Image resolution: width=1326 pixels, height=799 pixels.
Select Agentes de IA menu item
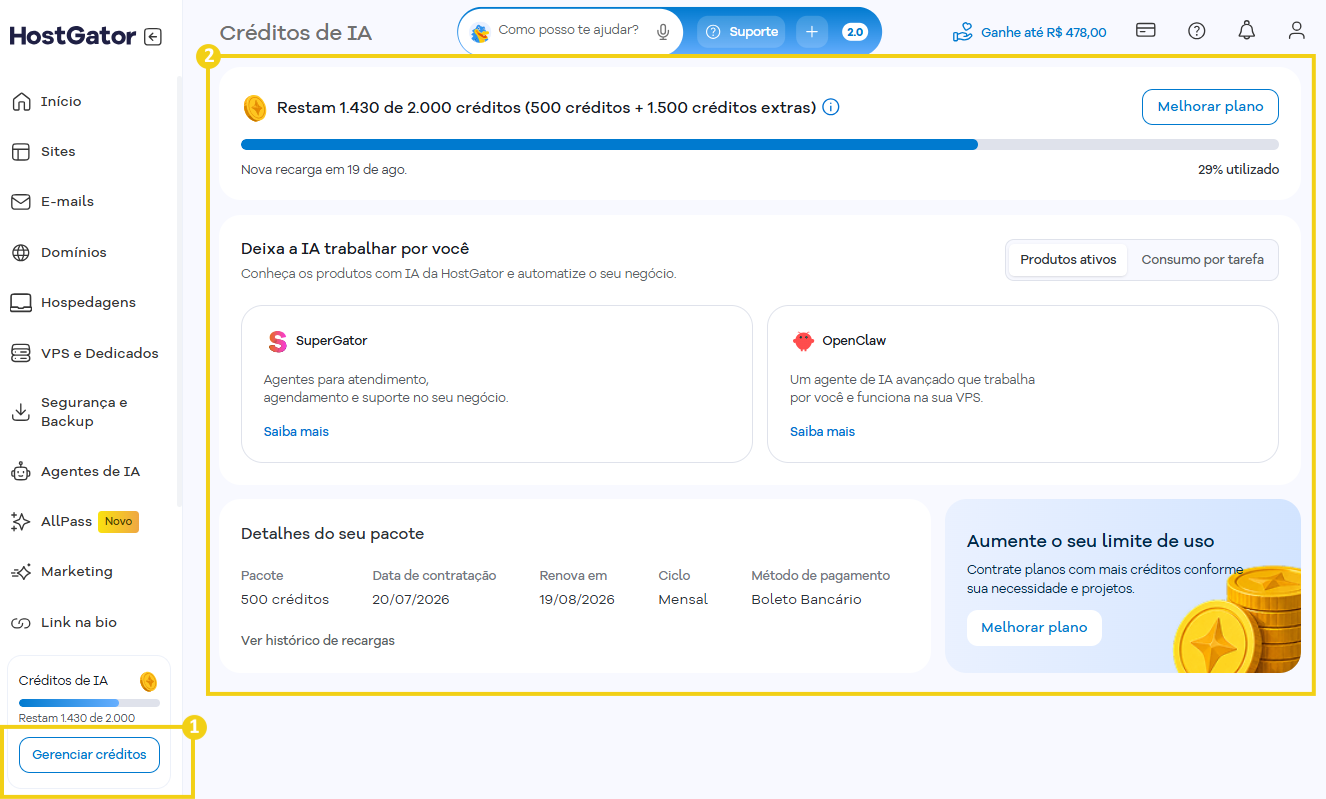tap(90, 471)
